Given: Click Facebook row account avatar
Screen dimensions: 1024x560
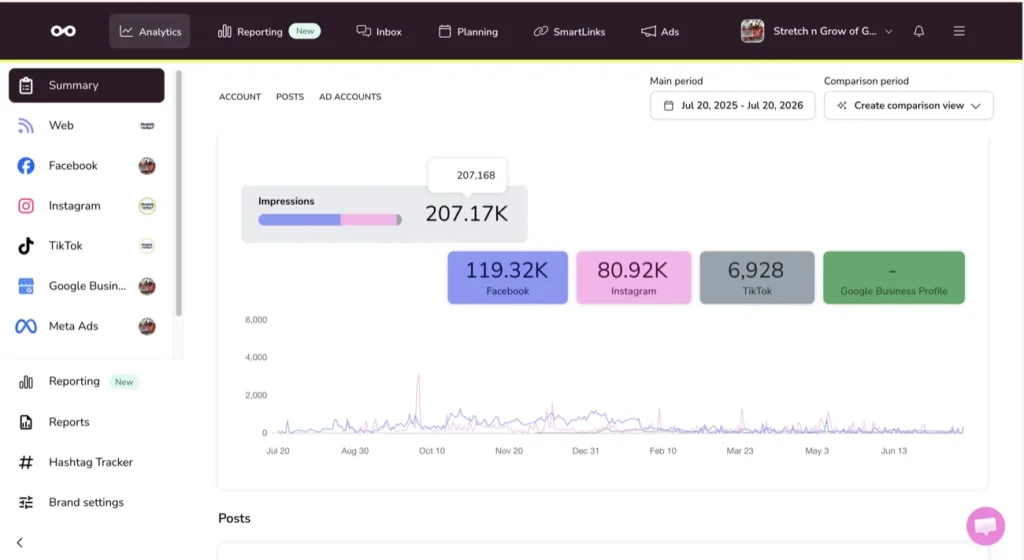Looking at the screenshot, I should pos(147,166).
